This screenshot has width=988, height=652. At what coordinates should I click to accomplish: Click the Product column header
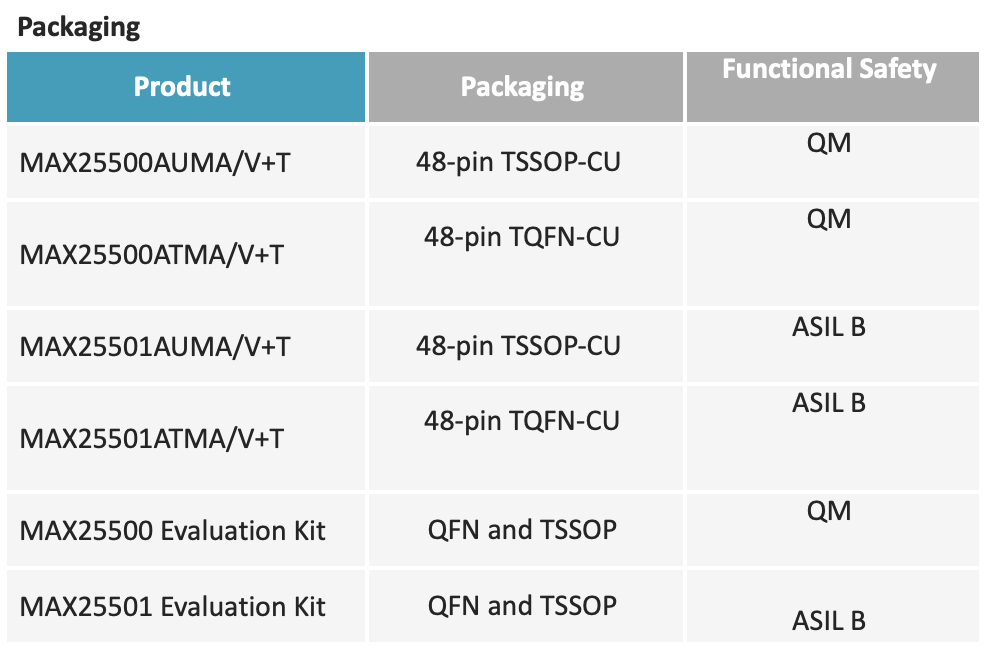click(x=186, y=87)
